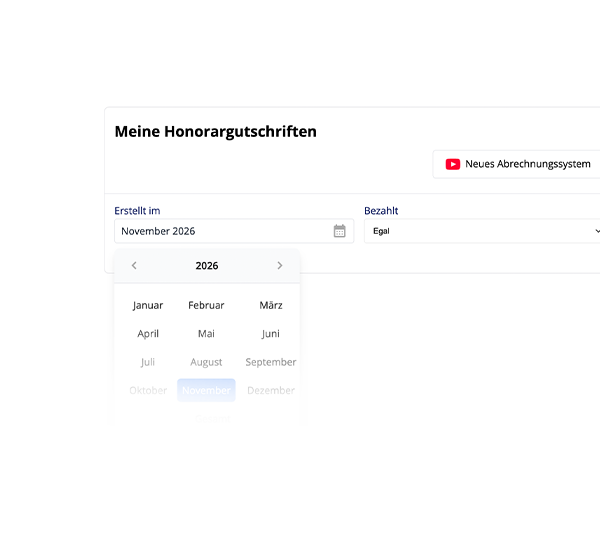
Task: Open the Bezahlt dropdown
Action: coord(484,231)
